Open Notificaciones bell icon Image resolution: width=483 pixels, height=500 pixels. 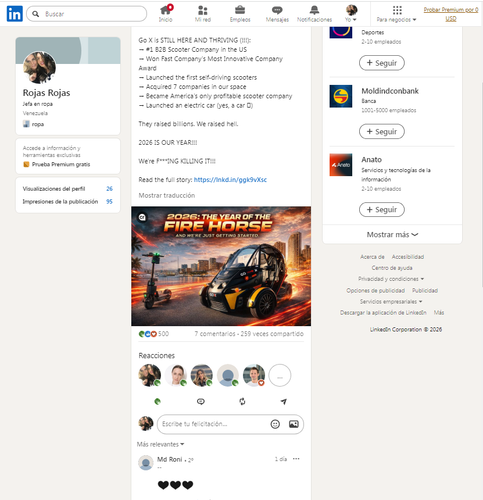point(314,14)
